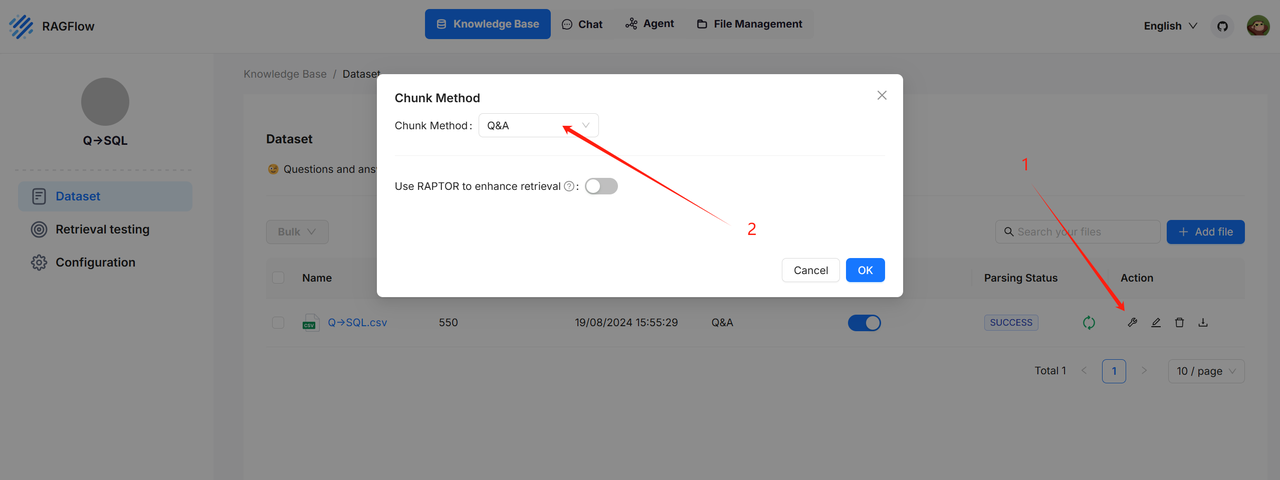This screenshot has height=480, width=1280.
Task: Click the RAPTOR help question mark icon
Action: [x=569, y=186]
